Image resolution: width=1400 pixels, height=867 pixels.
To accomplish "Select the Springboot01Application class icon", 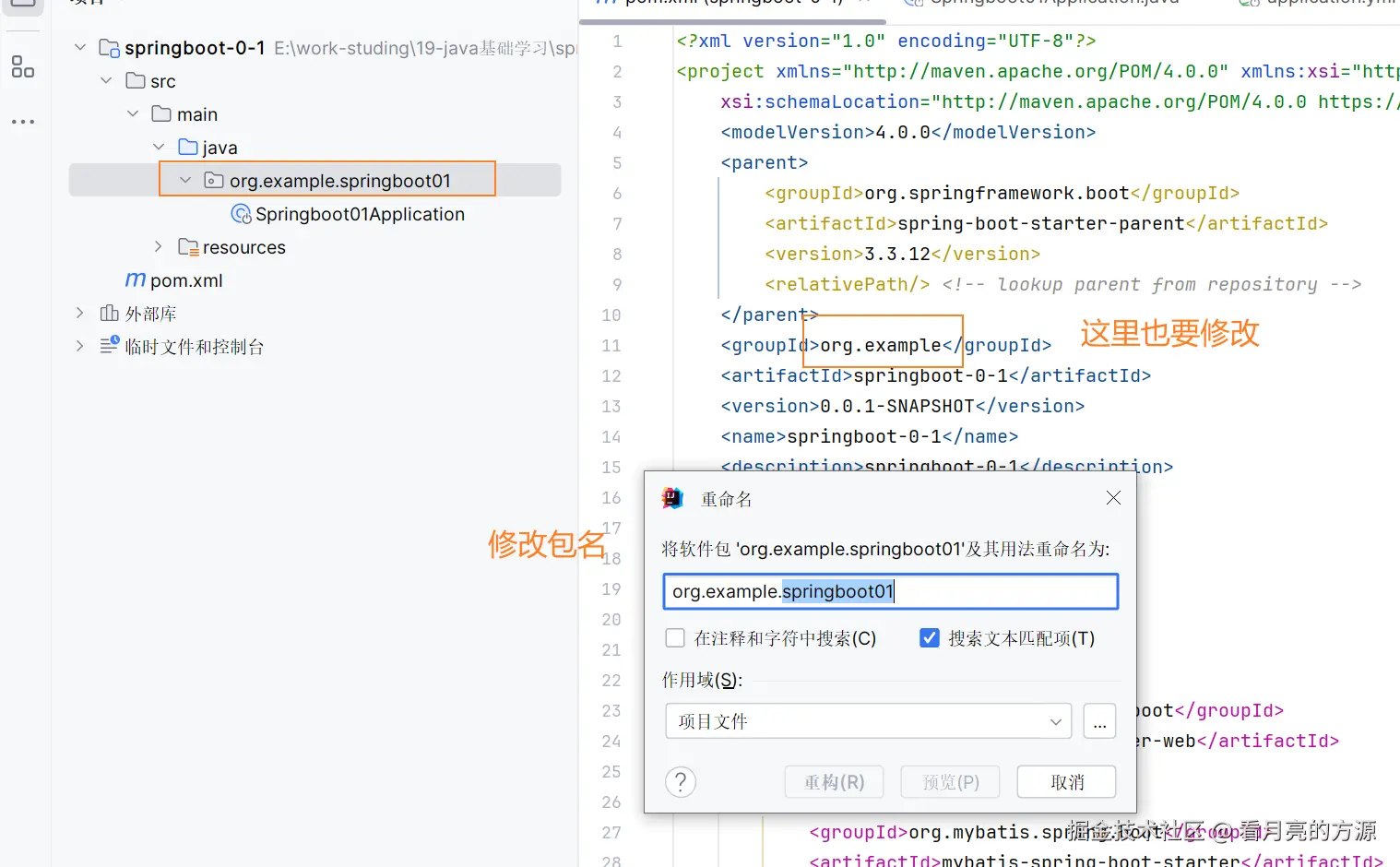I will click(x=241, y=214).
